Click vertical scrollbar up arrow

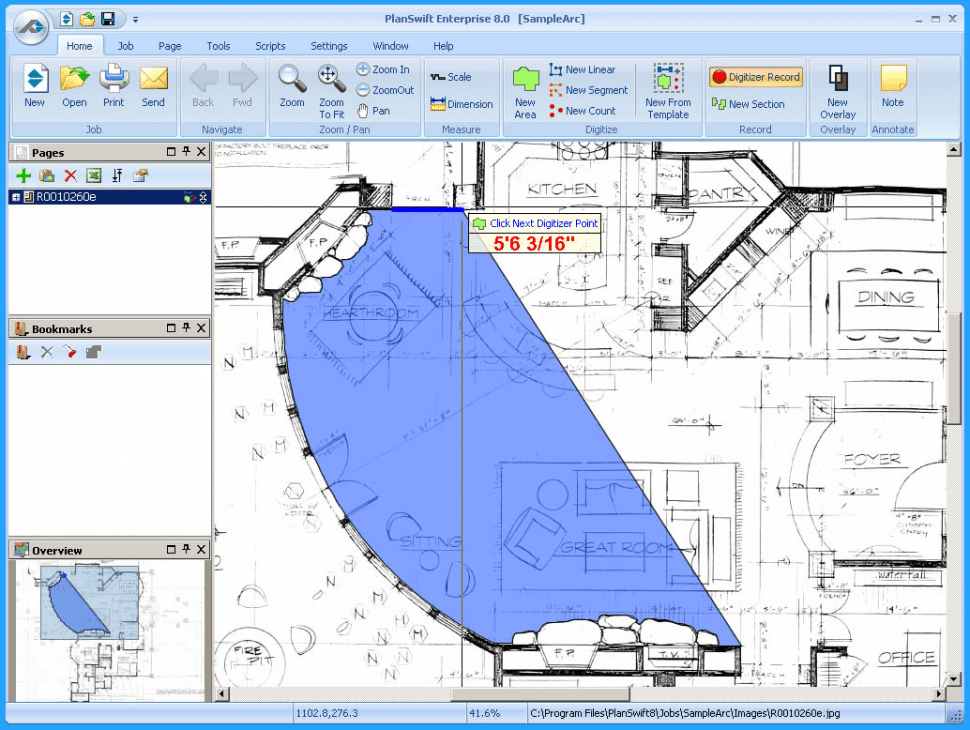[953, 149]
